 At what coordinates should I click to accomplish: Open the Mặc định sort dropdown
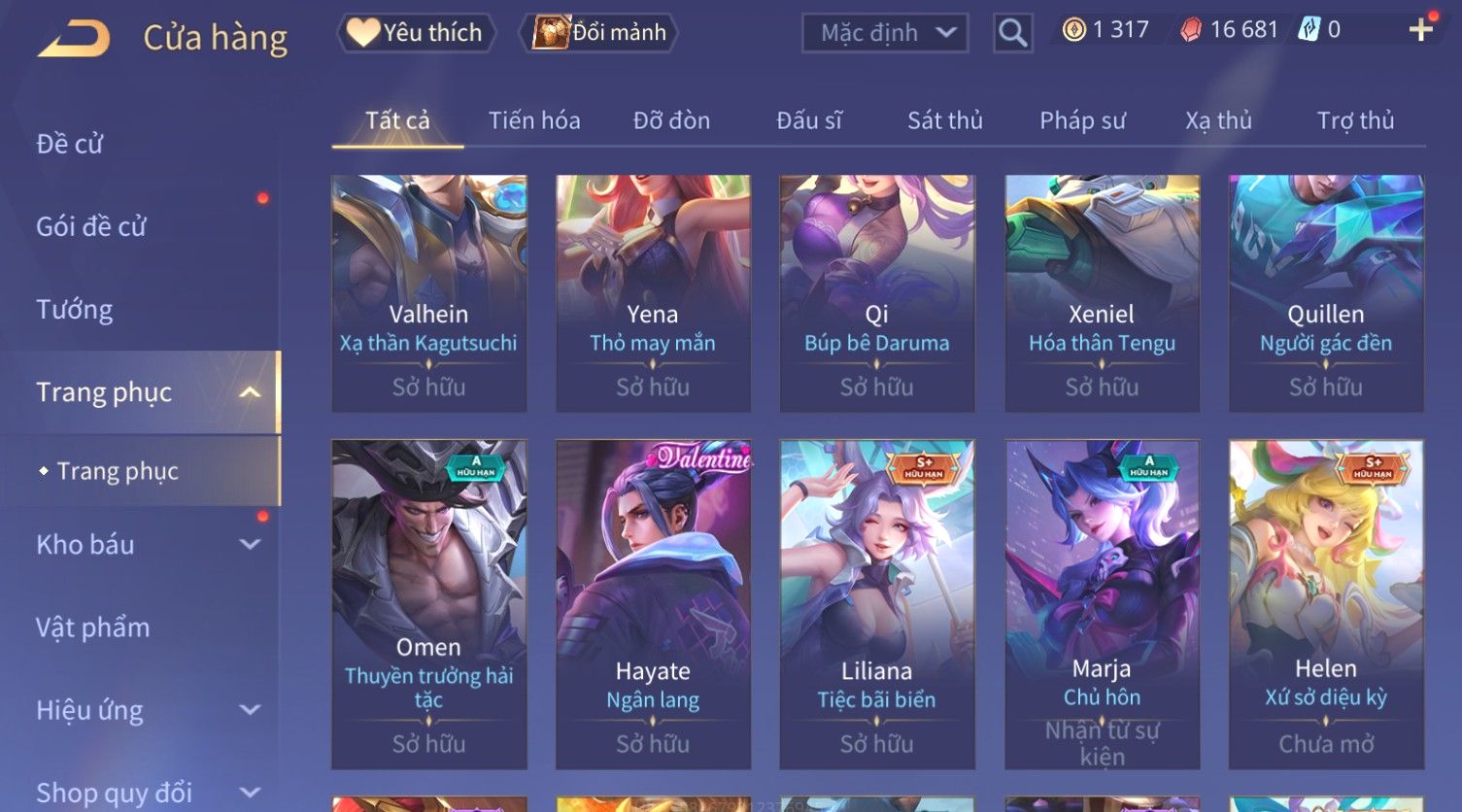pos(885,33)
